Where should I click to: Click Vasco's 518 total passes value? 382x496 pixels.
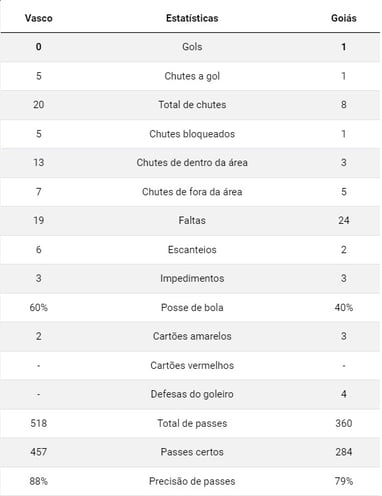point(38,423)
